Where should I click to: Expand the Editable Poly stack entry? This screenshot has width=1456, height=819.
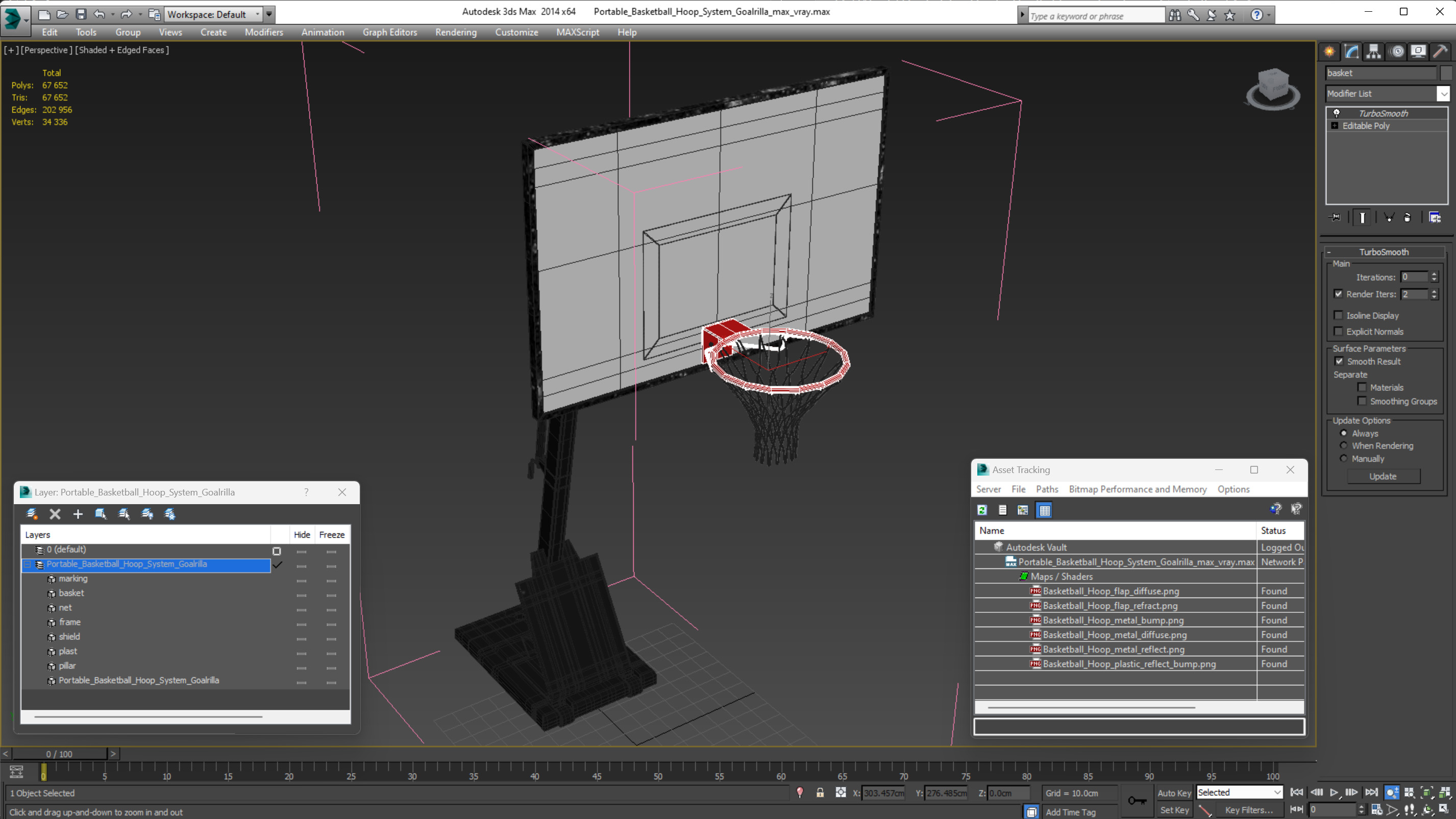1335,126
